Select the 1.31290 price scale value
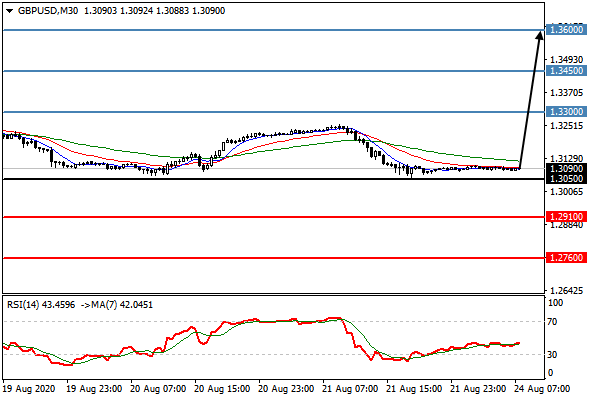 point(566,158)
